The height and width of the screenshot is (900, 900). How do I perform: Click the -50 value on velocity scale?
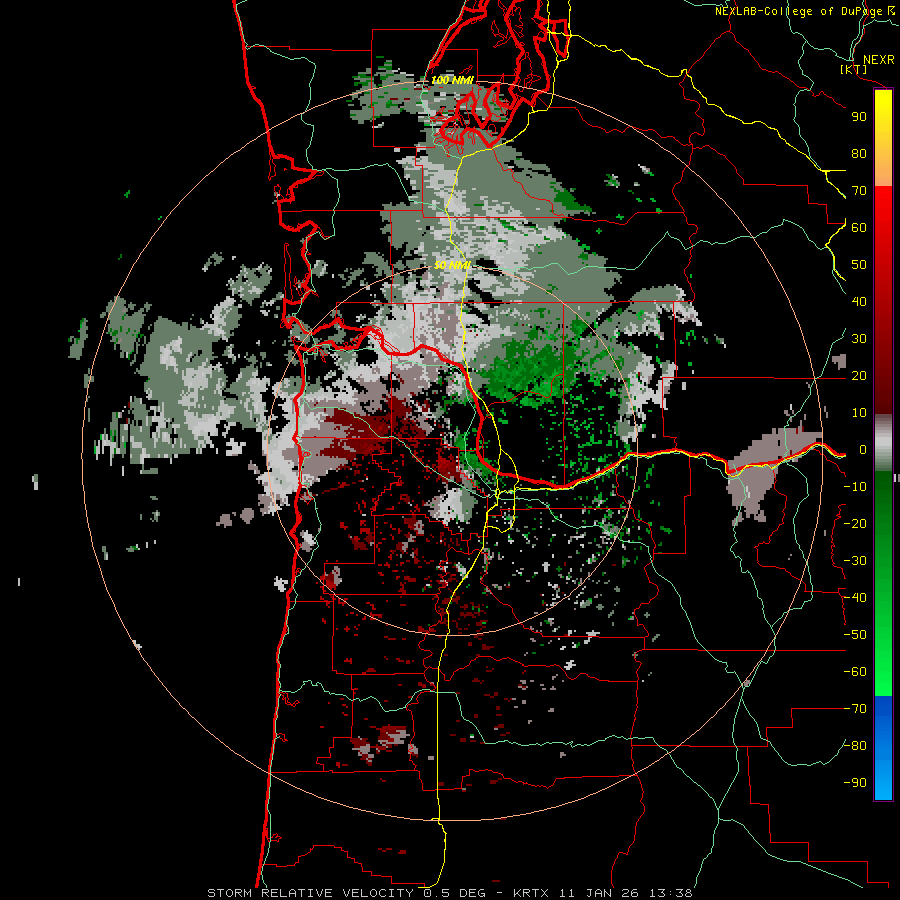pos(856,635)
